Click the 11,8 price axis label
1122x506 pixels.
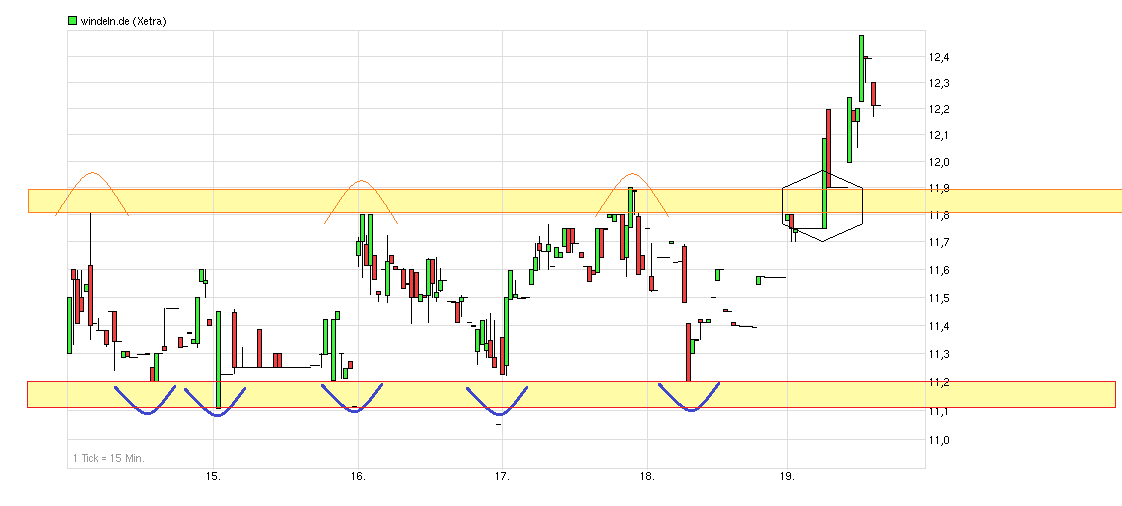click(939, 215)
